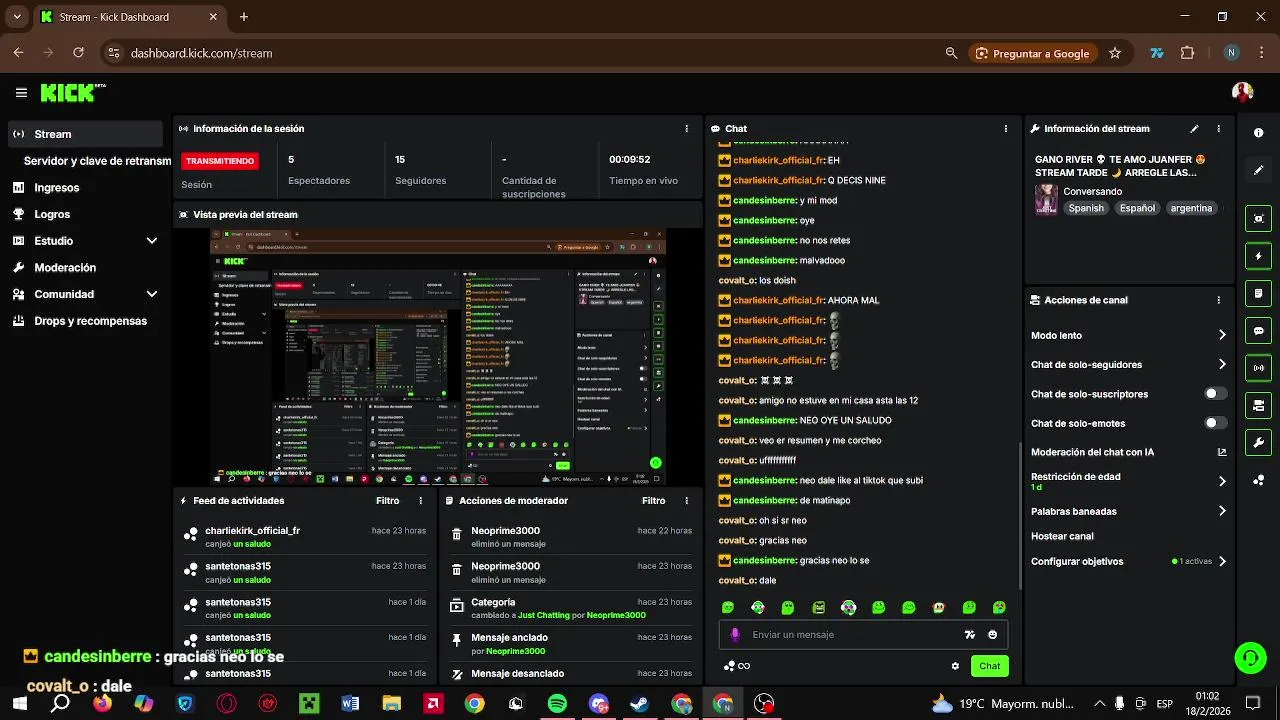Click the Kick logo
This screenshot has height=720, width=1280.
point(72,92)
